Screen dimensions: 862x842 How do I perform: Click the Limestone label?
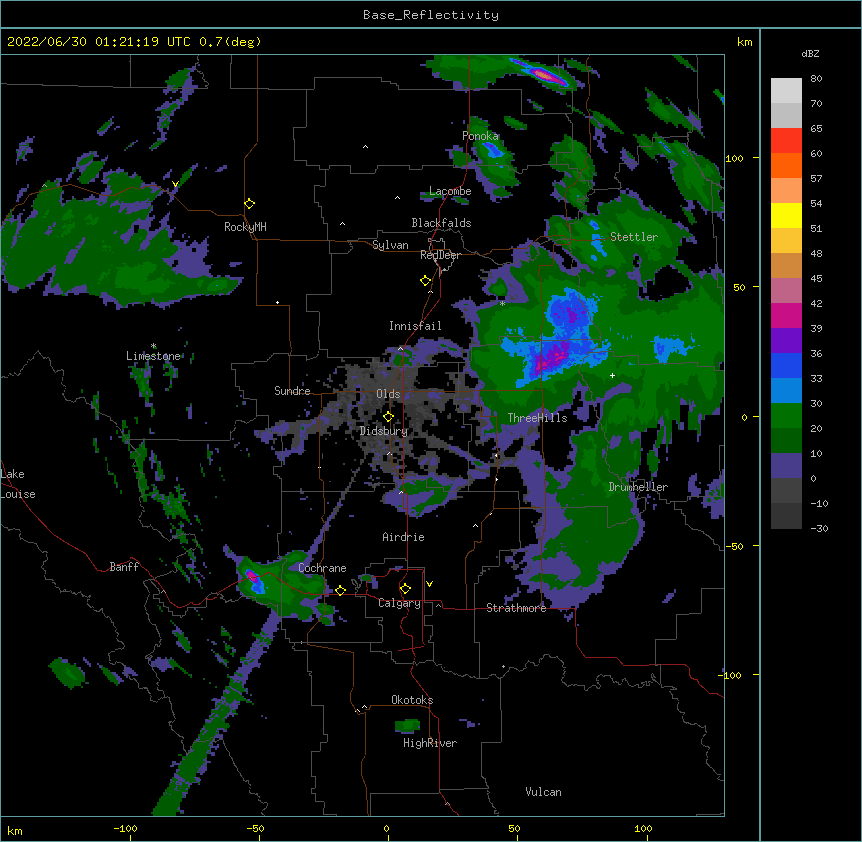153,356
